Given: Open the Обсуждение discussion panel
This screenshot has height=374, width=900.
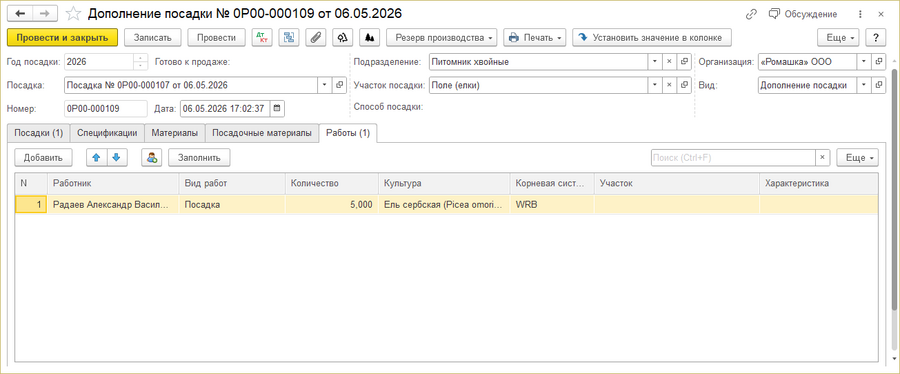Looking at the screenshot, I should (x=802, y=14).
